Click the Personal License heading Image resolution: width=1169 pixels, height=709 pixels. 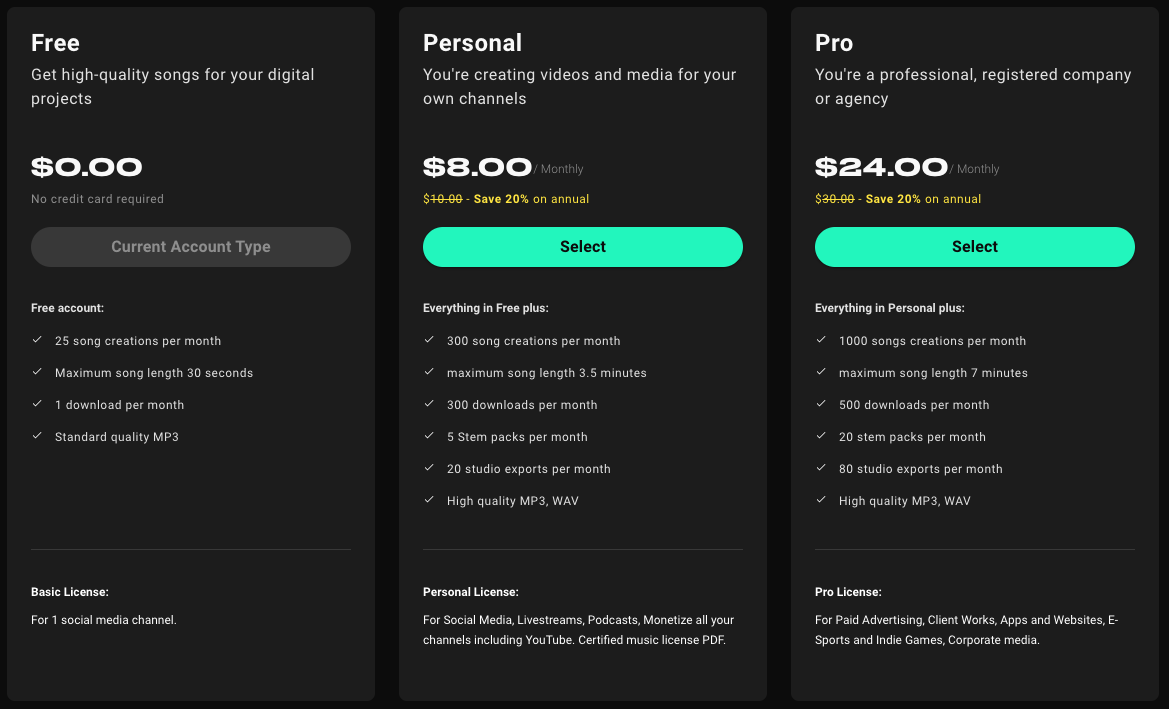coord(470,592)
